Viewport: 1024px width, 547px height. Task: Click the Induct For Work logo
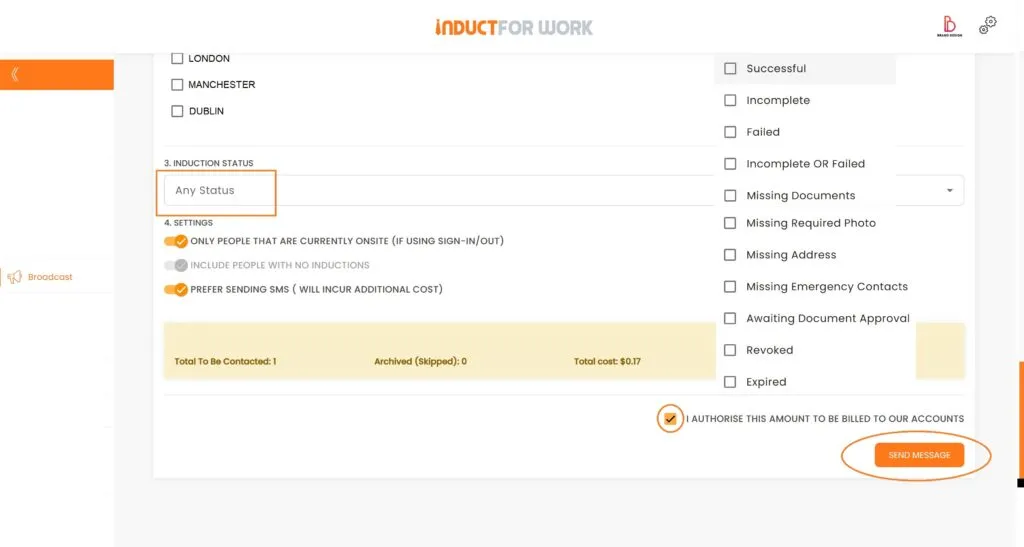pyautogui.click(x=513, y=27)
